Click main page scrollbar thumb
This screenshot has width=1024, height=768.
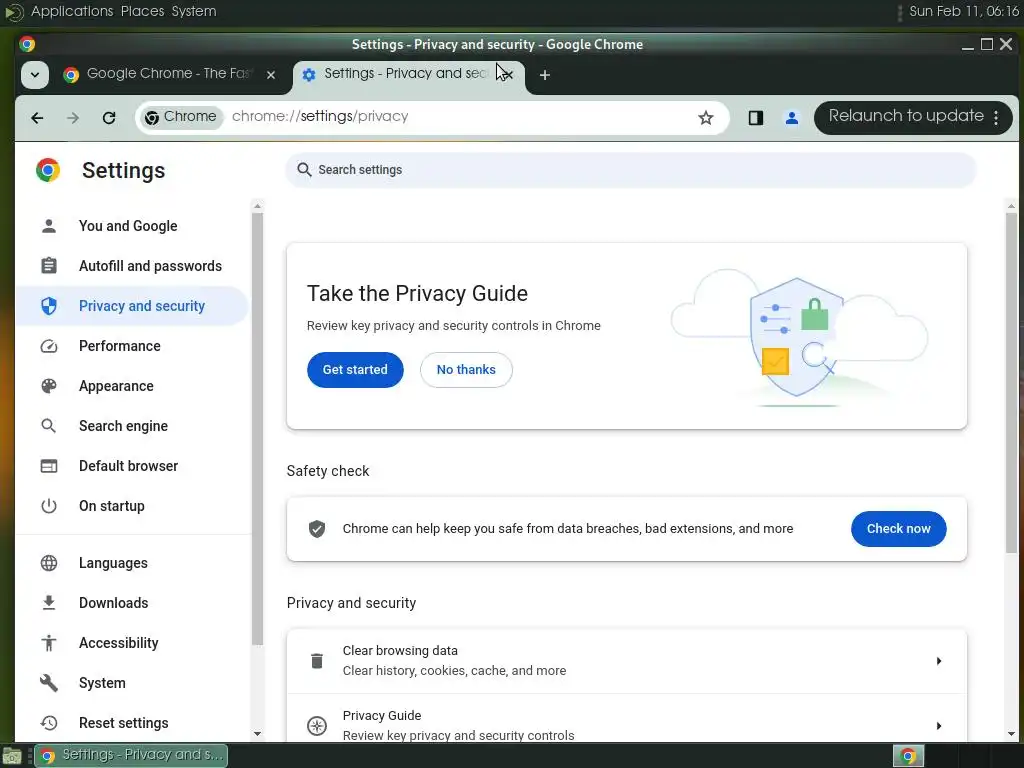(1011, 382)
